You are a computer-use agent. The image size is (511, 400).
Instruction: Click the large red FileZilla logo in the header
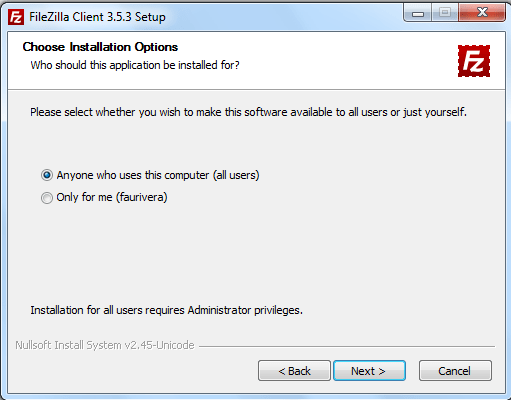coord(474,61)
